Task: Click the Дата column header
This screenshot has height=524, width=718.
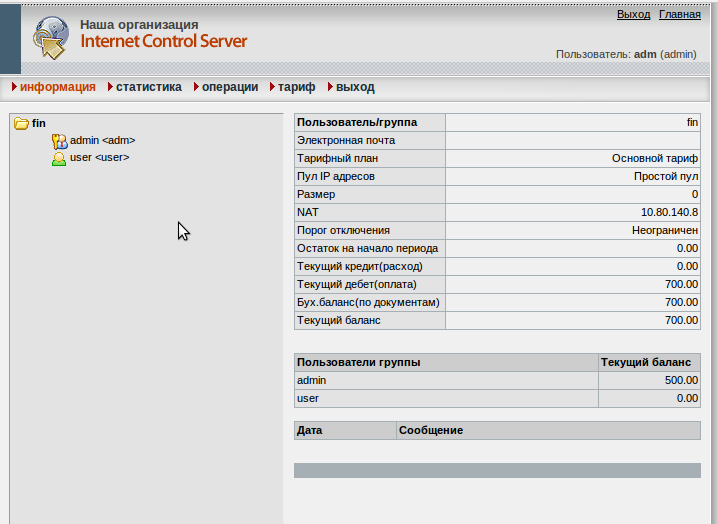Action: pyautogui.click(x=310, y=431)
